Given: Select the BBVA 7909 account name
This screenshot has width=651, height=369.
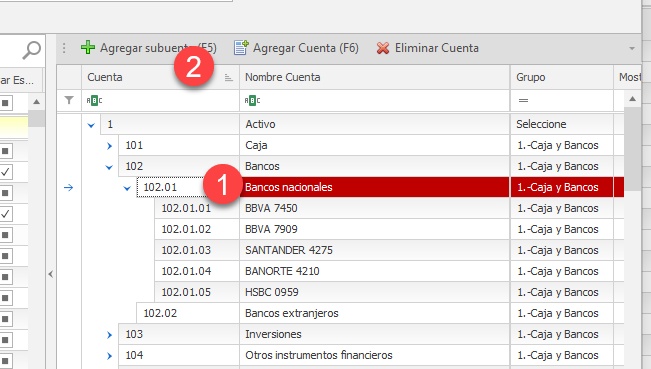Looking at the screenshot, I should [x=271, y=229].
